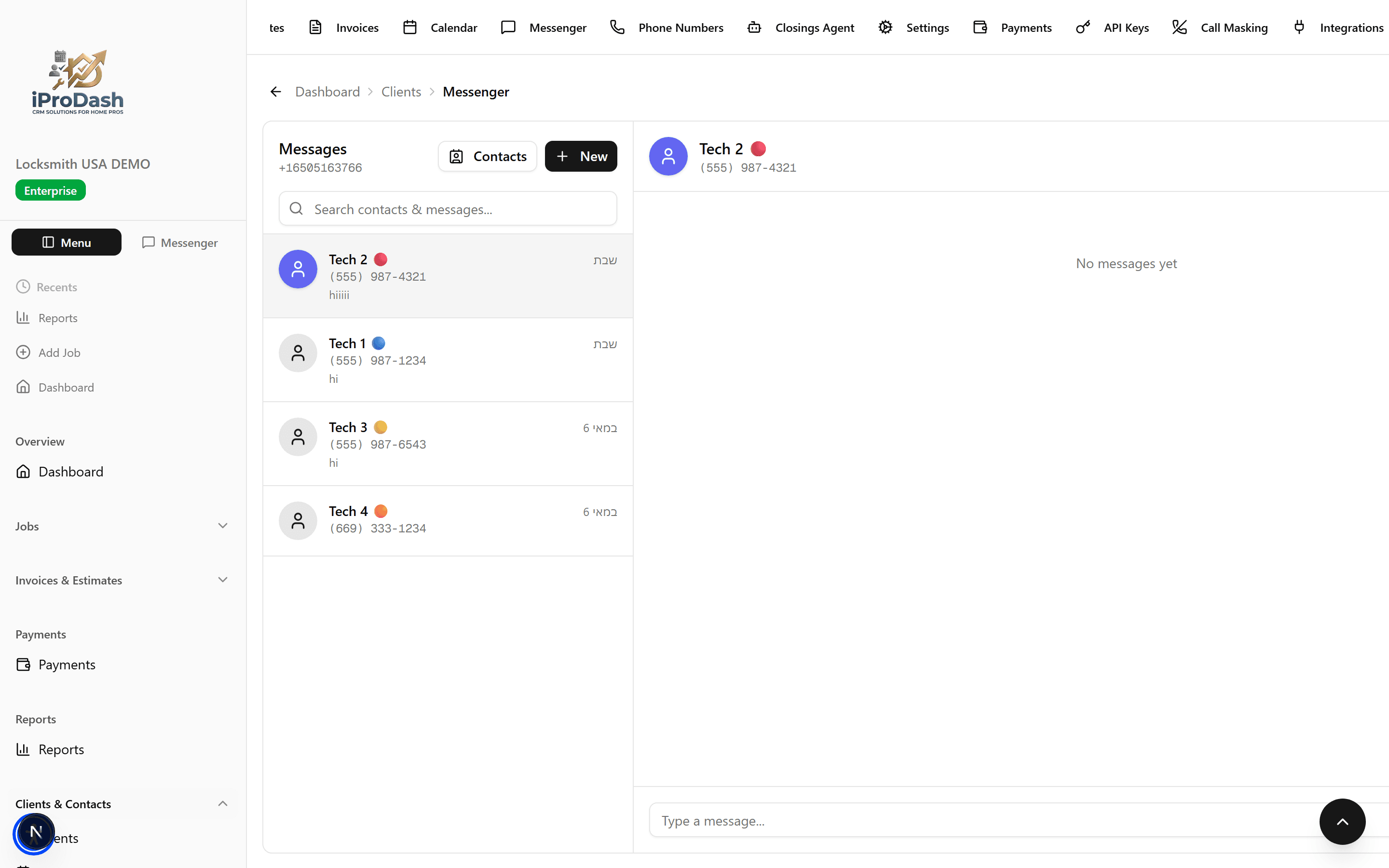Click the Recents clock icon

[x=23, y=286]
